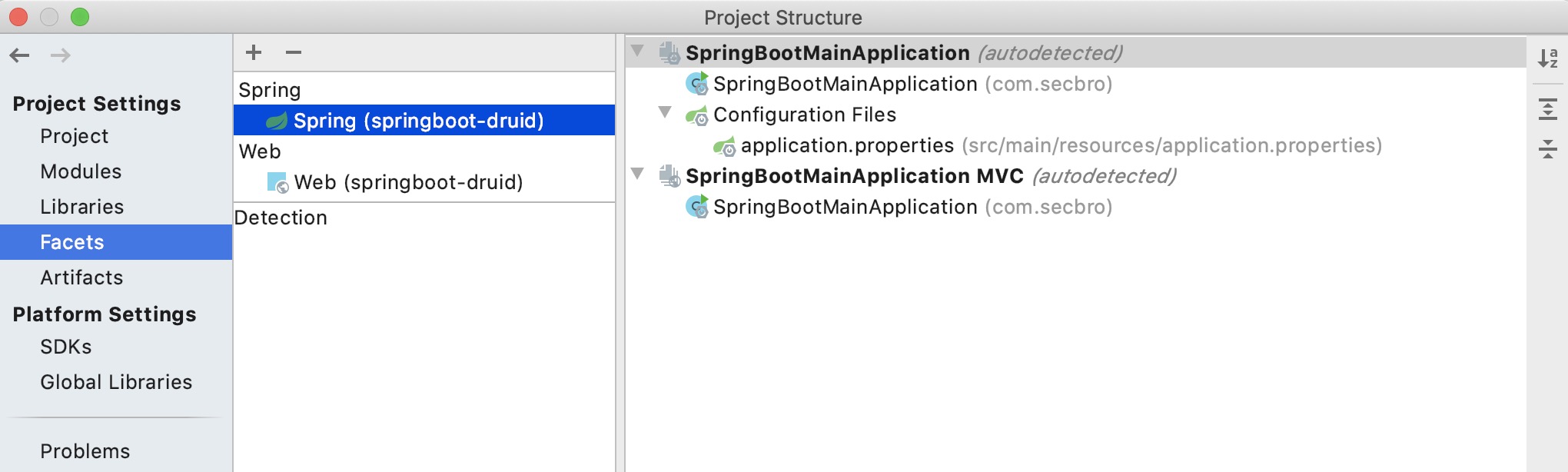Open the Problems page

[x=85, y=451]
